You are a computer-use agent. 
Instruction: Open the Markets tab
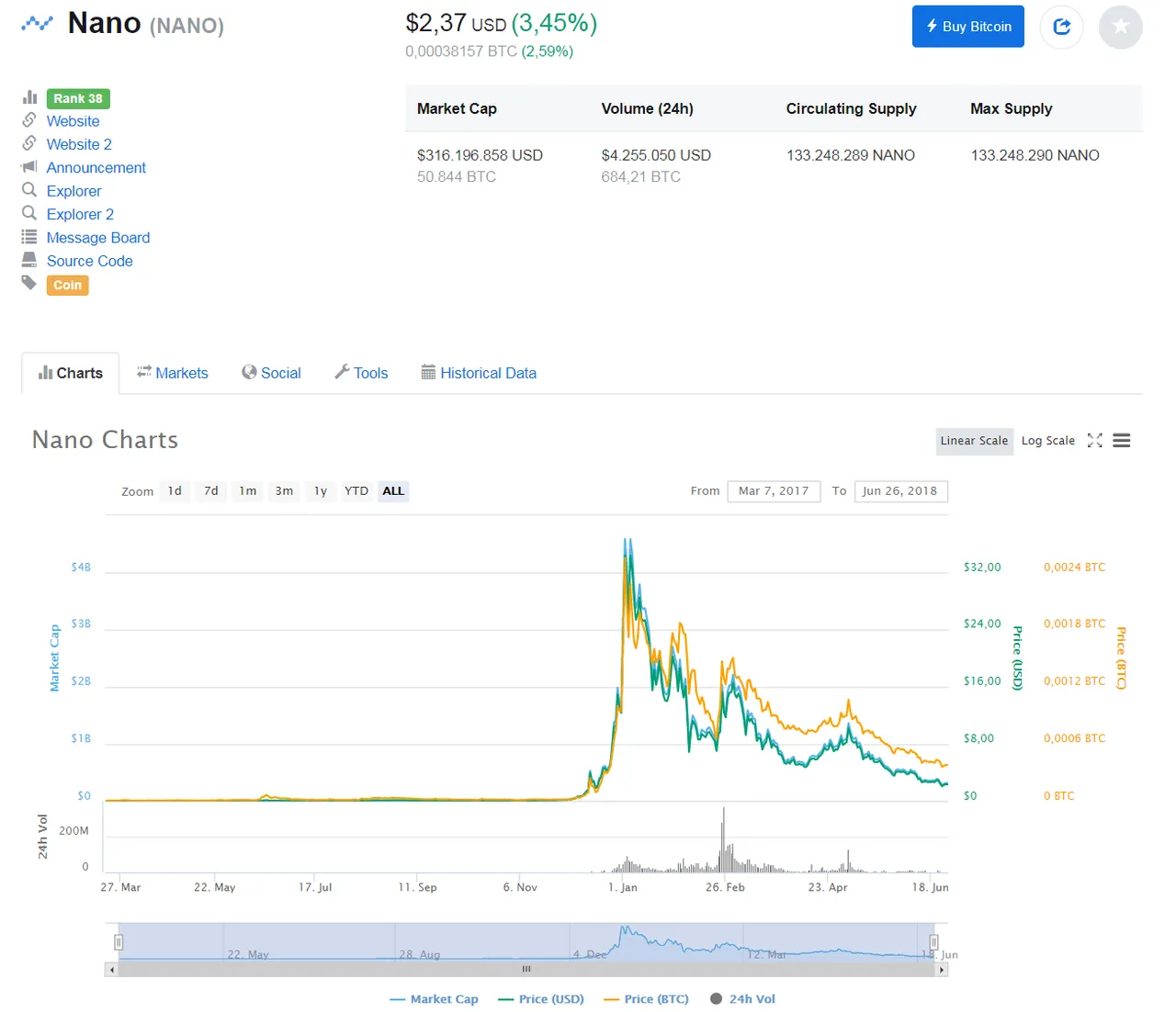(x=173, y=373)
